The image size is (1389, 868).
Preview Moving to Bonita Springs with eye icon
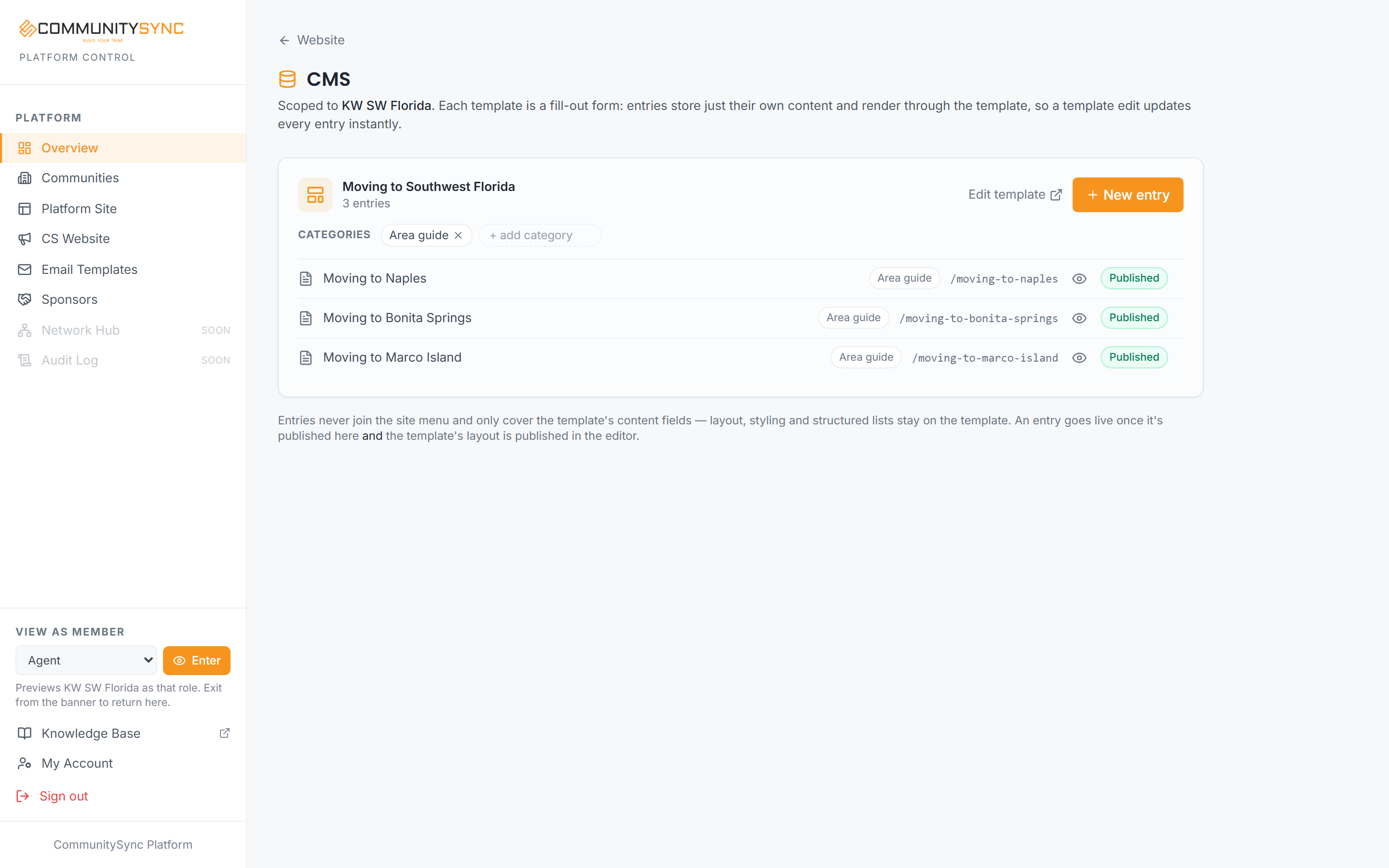coord(1079,318)
